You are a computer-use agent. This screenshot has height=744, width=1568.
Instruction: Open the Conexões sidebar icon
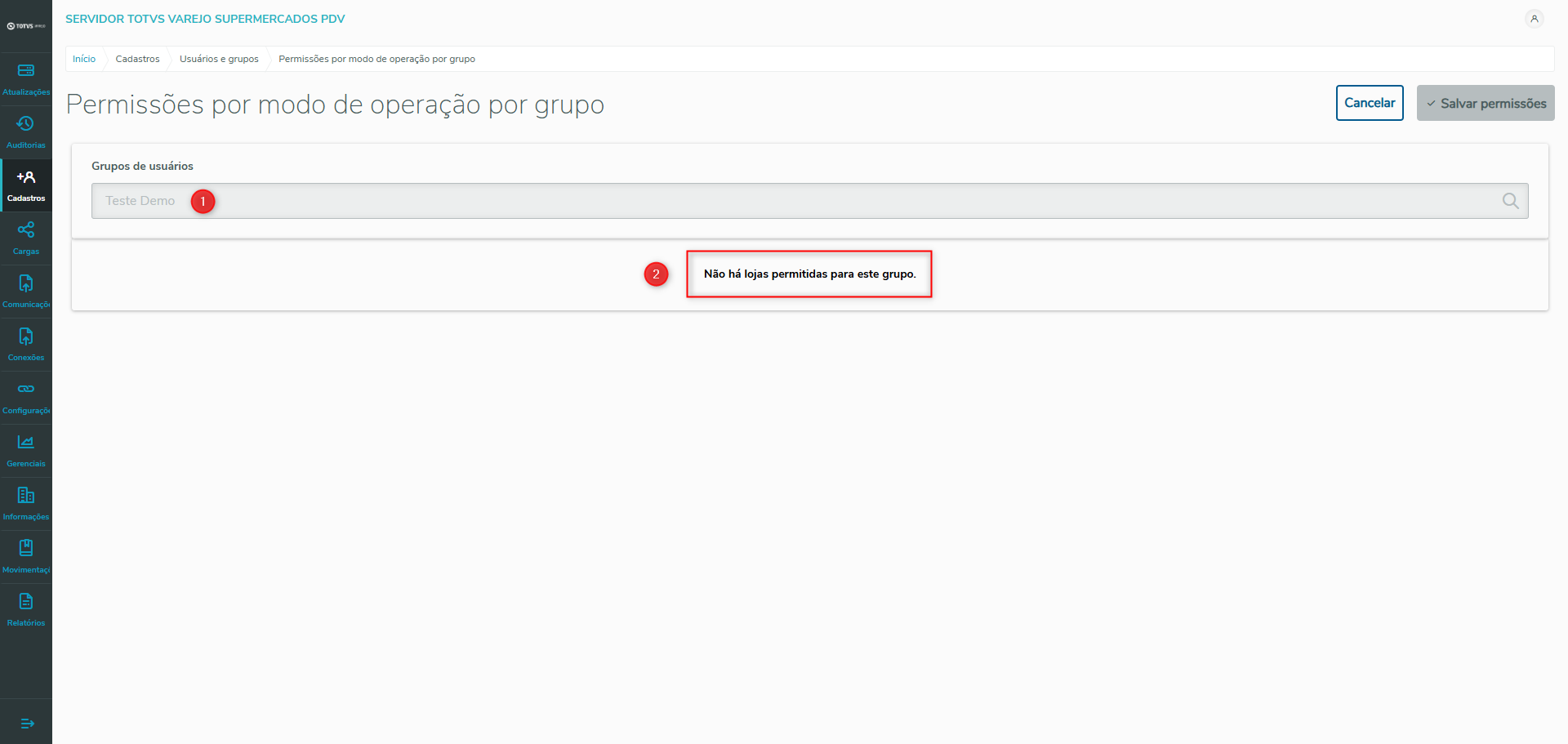(26, 336)
